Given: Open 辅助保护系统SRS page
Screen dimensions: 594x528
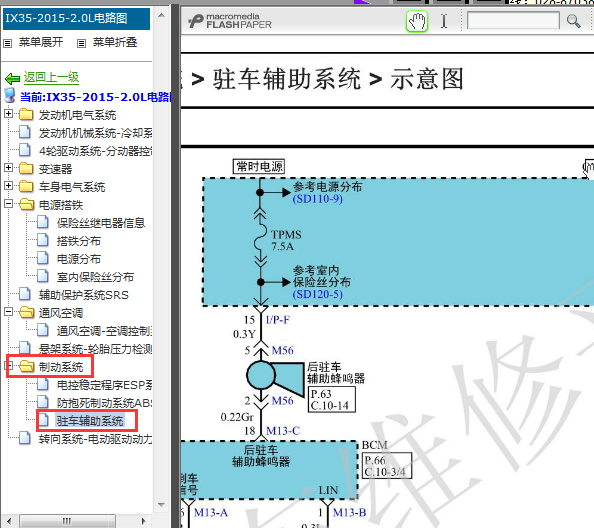Looking at the screenshot, I should click(x=84, y=295).
